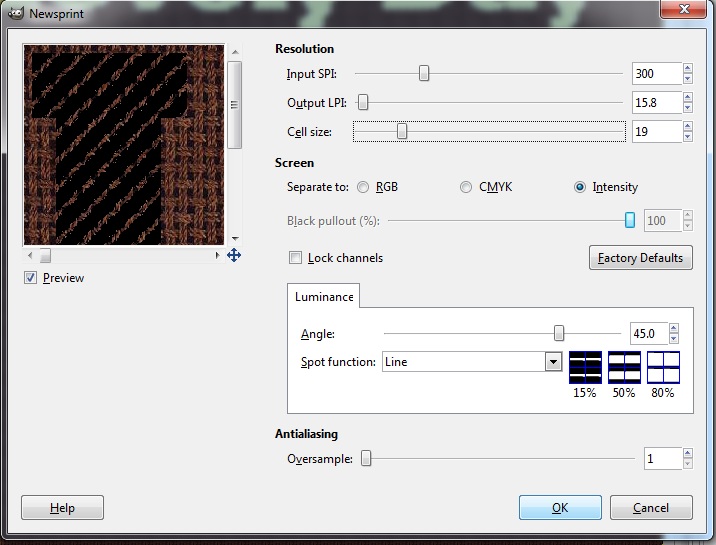Click the preview navigation cross-arrows icon

coord(234,255)
